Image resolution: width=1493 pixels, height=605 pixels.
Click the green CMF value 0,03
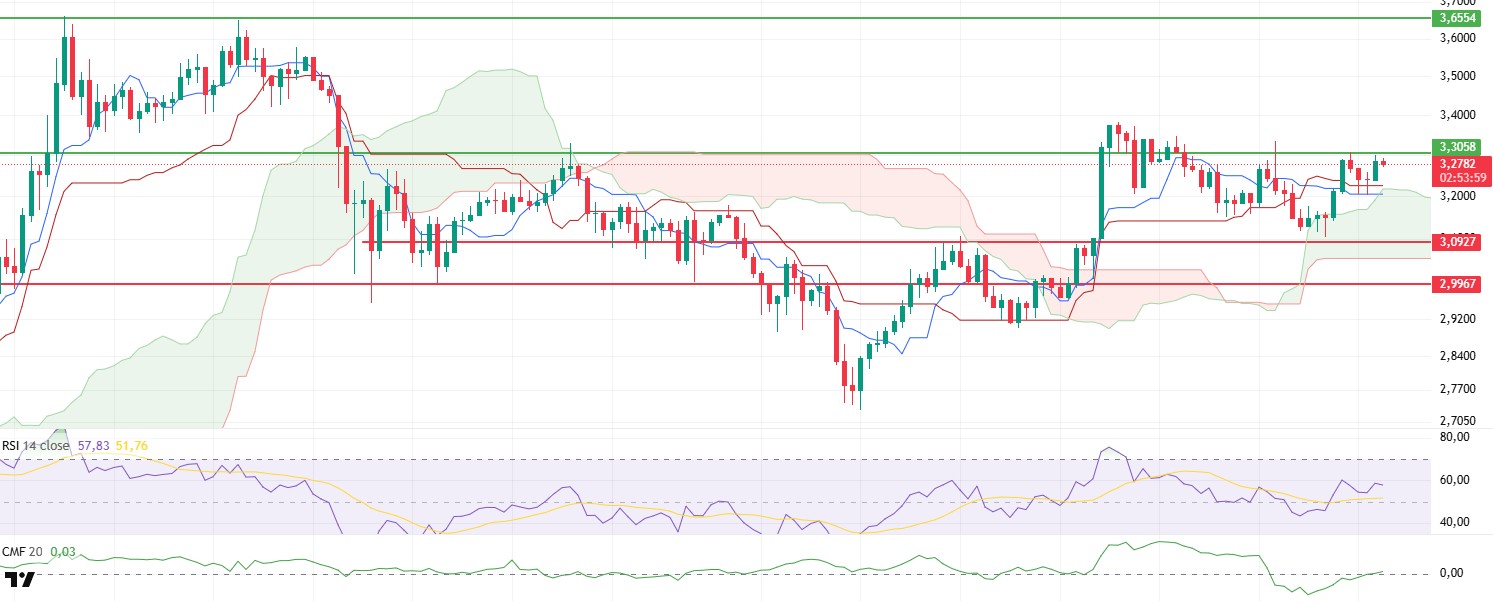click(63, 552)
